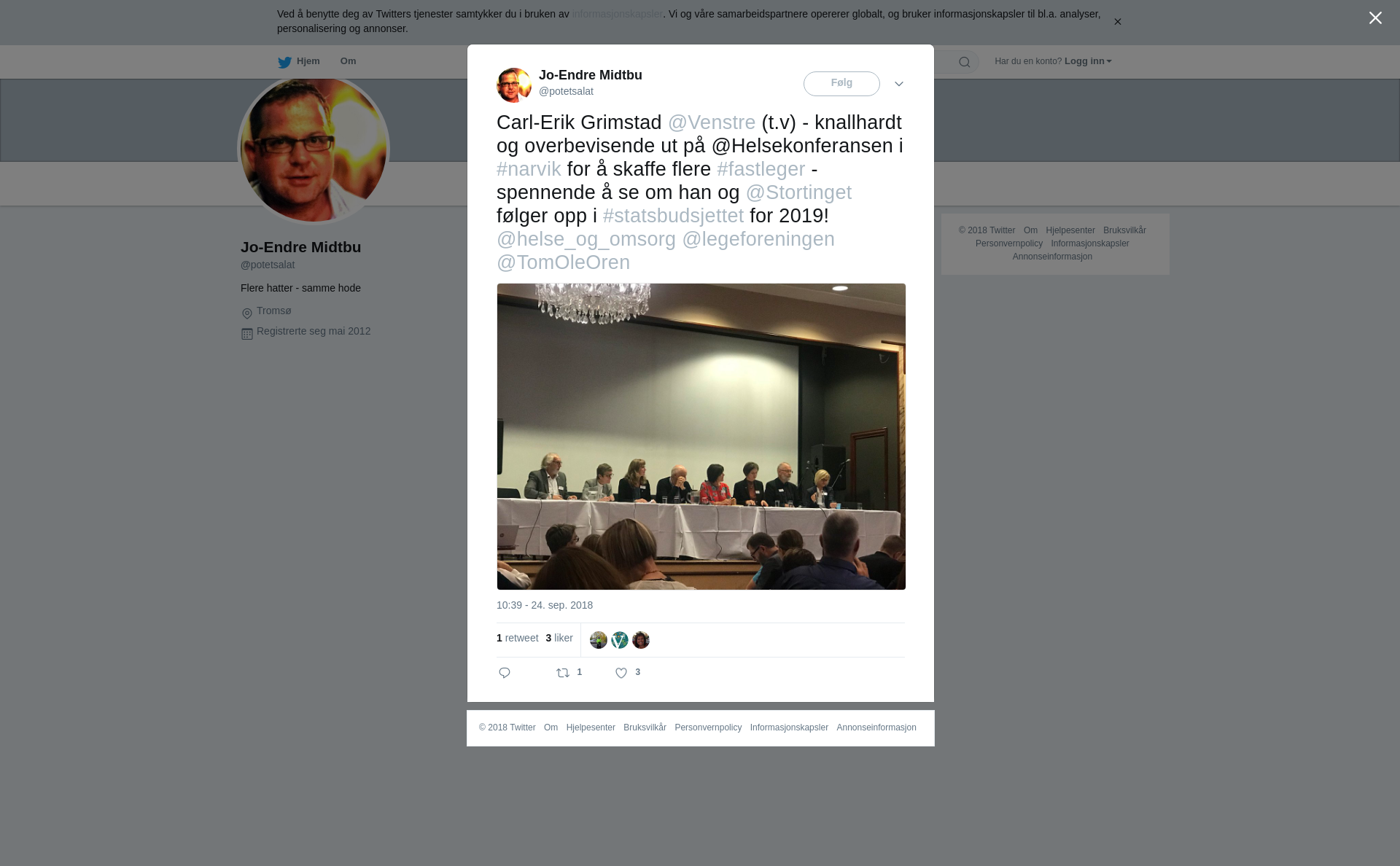This screenshot has height=866, width=1400.
Task: Open first liker's avatar
Action: (599, 640)
